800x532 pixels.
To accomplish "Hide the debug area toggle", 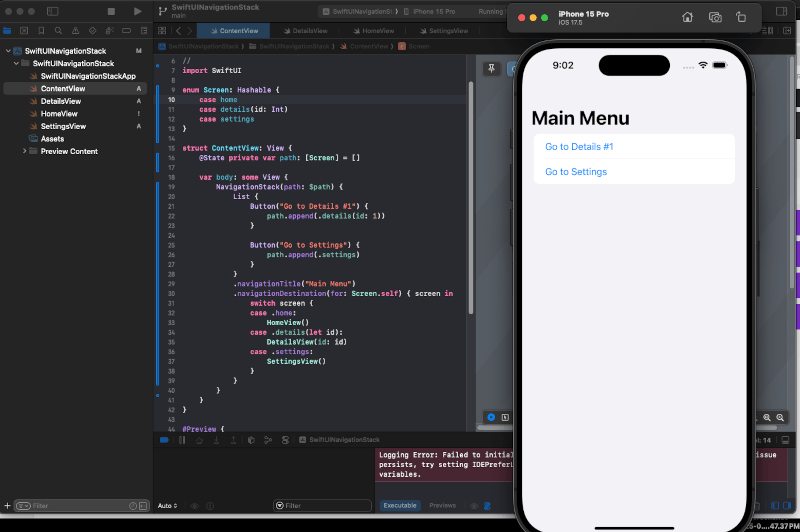I will click(x=785, y=440).
